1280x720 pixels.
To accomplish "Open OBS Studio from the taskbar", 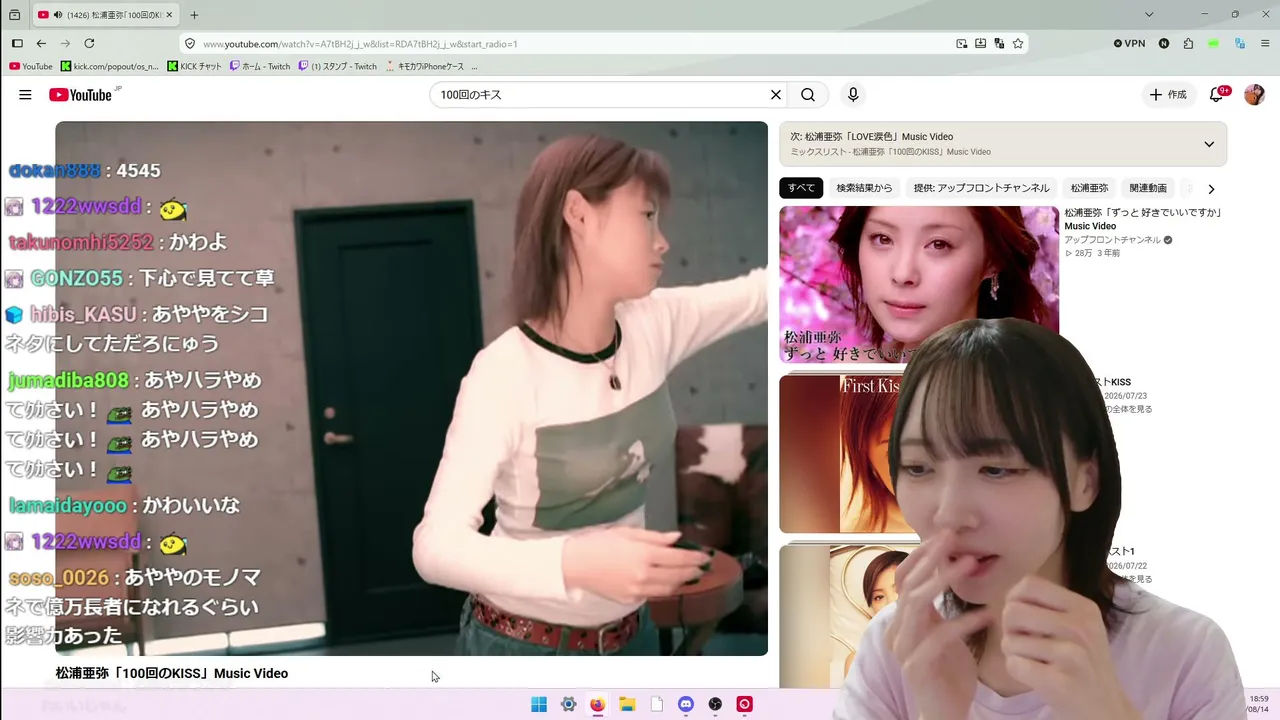I will click(x=715, y=704).
